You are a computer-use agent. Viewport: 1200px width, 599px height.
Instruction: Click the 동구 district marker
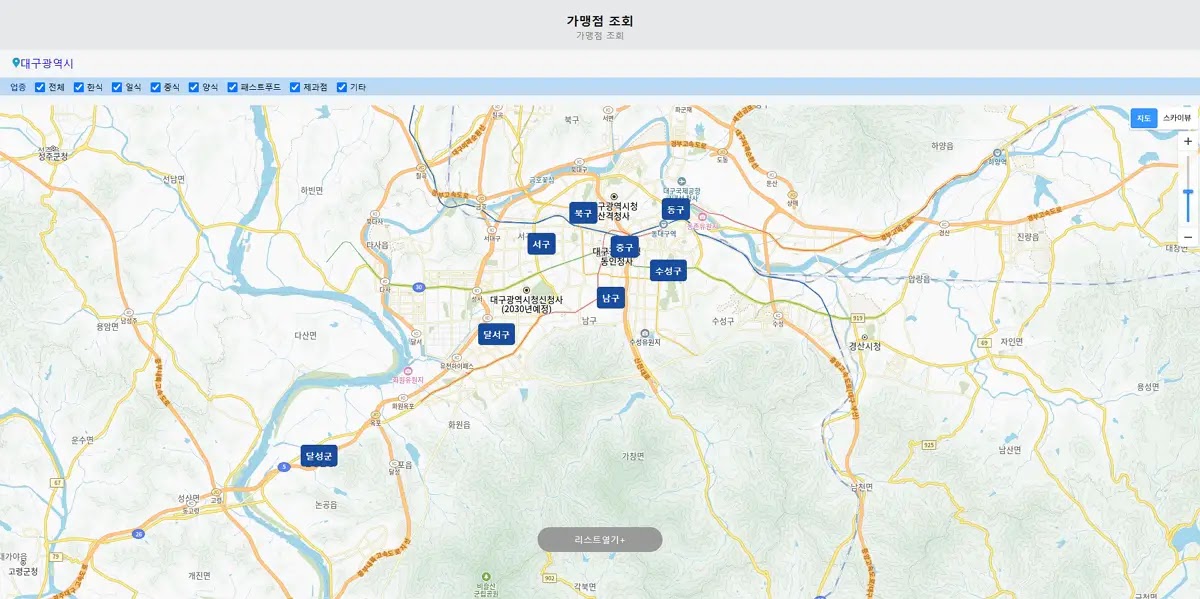(x=676, y=210)
